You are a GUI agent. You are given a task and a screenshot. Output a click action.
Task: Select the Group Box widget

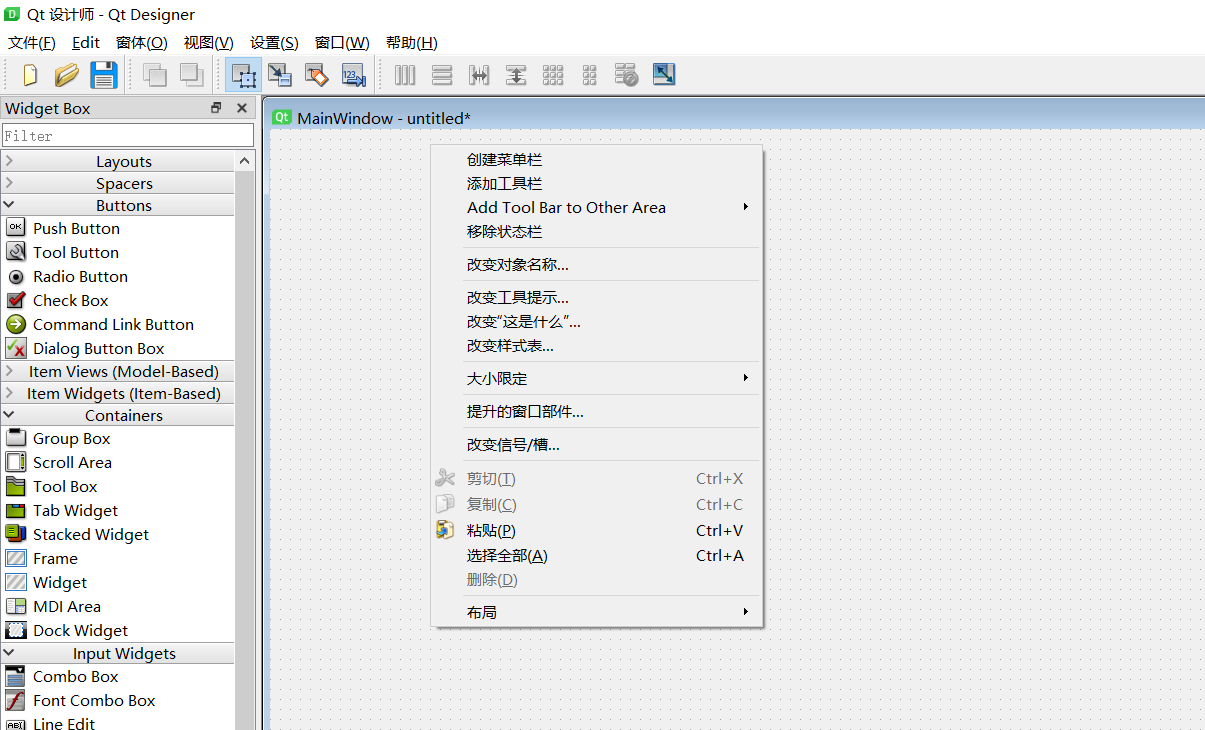click(x=71, y=438)
